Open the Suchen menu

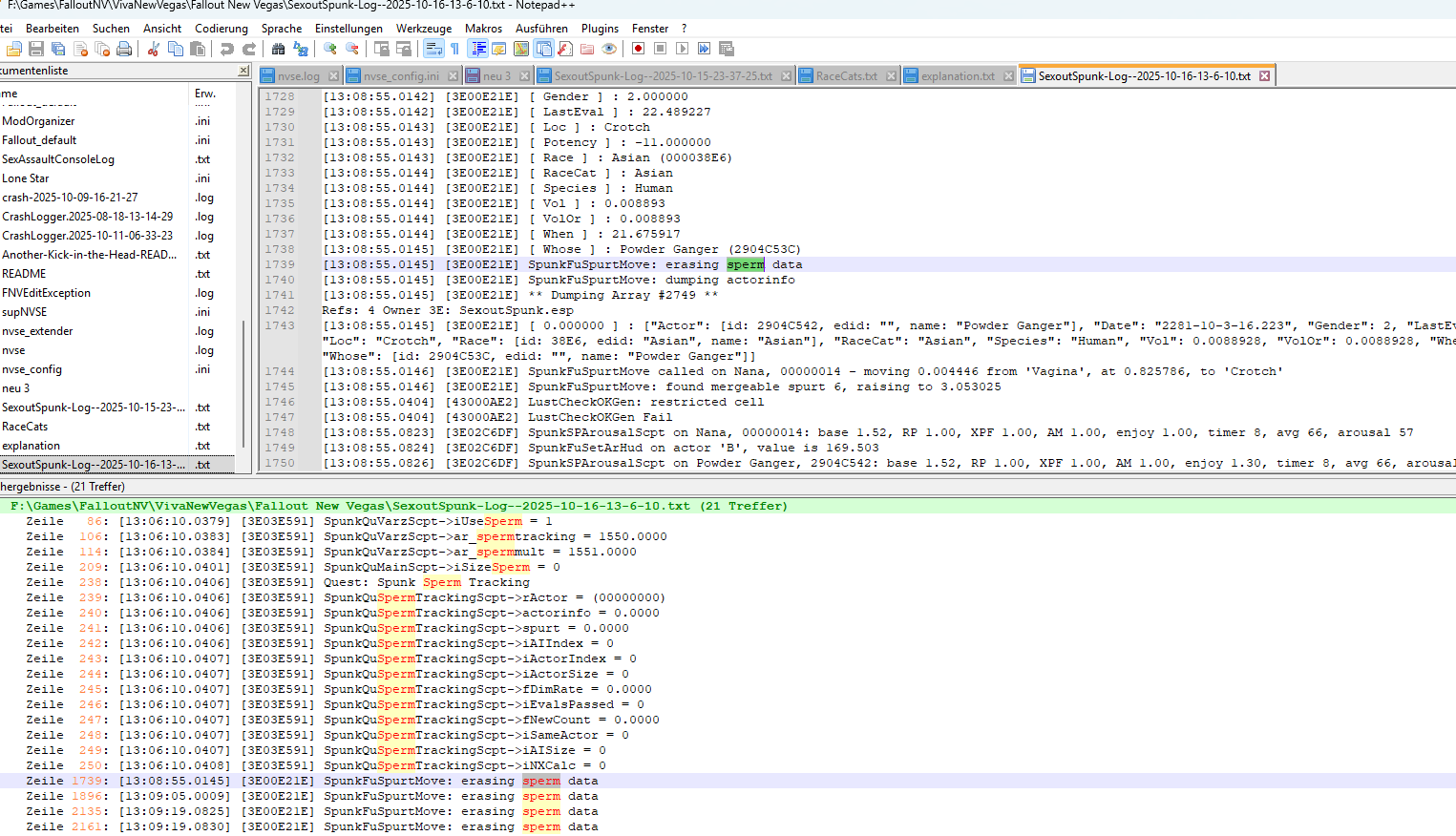tap(111, 29)
